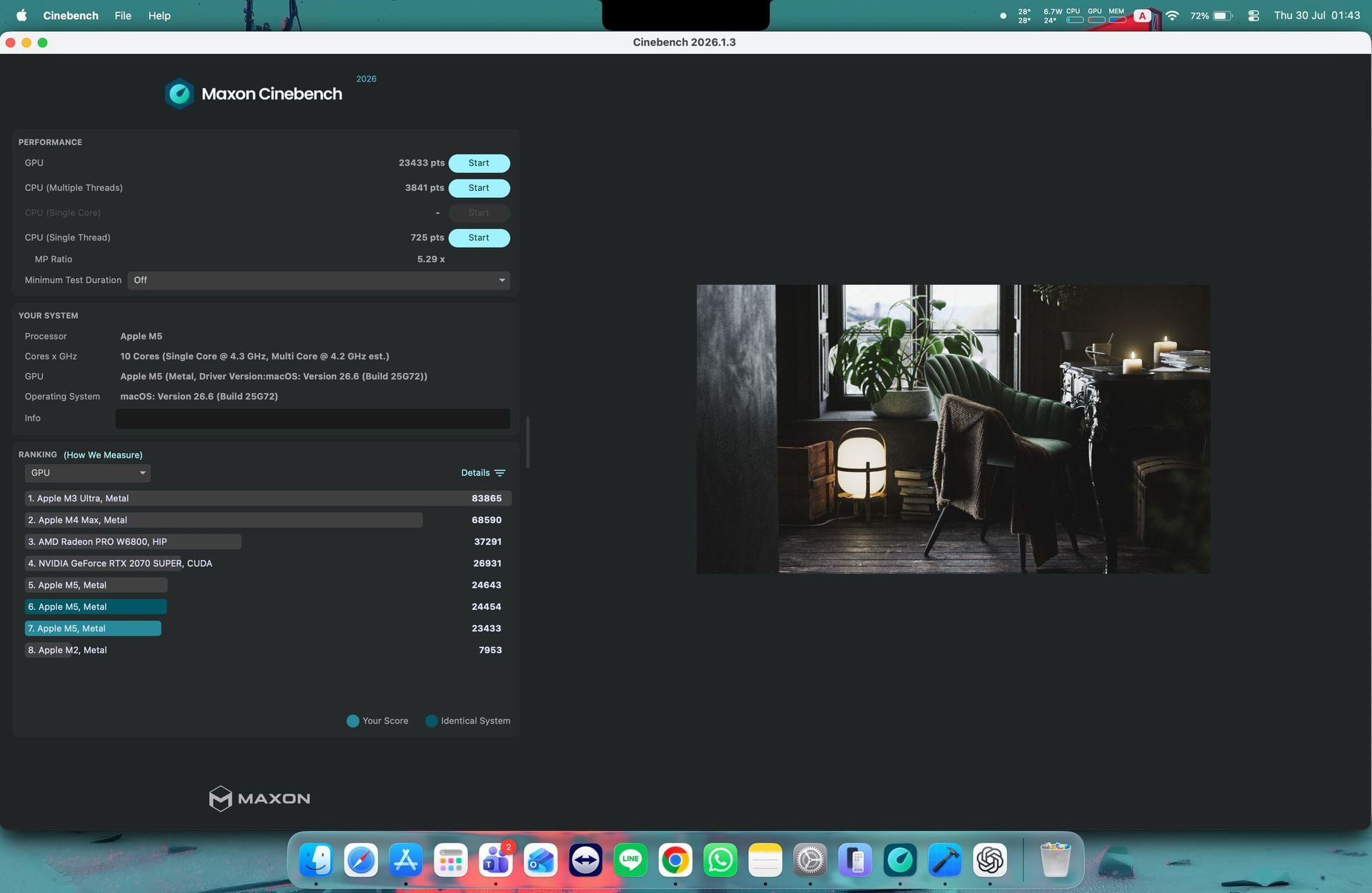Open the 'How We Measure' link
The image size is (1372, 893).
pyautogui.click(x=103, y=455)
